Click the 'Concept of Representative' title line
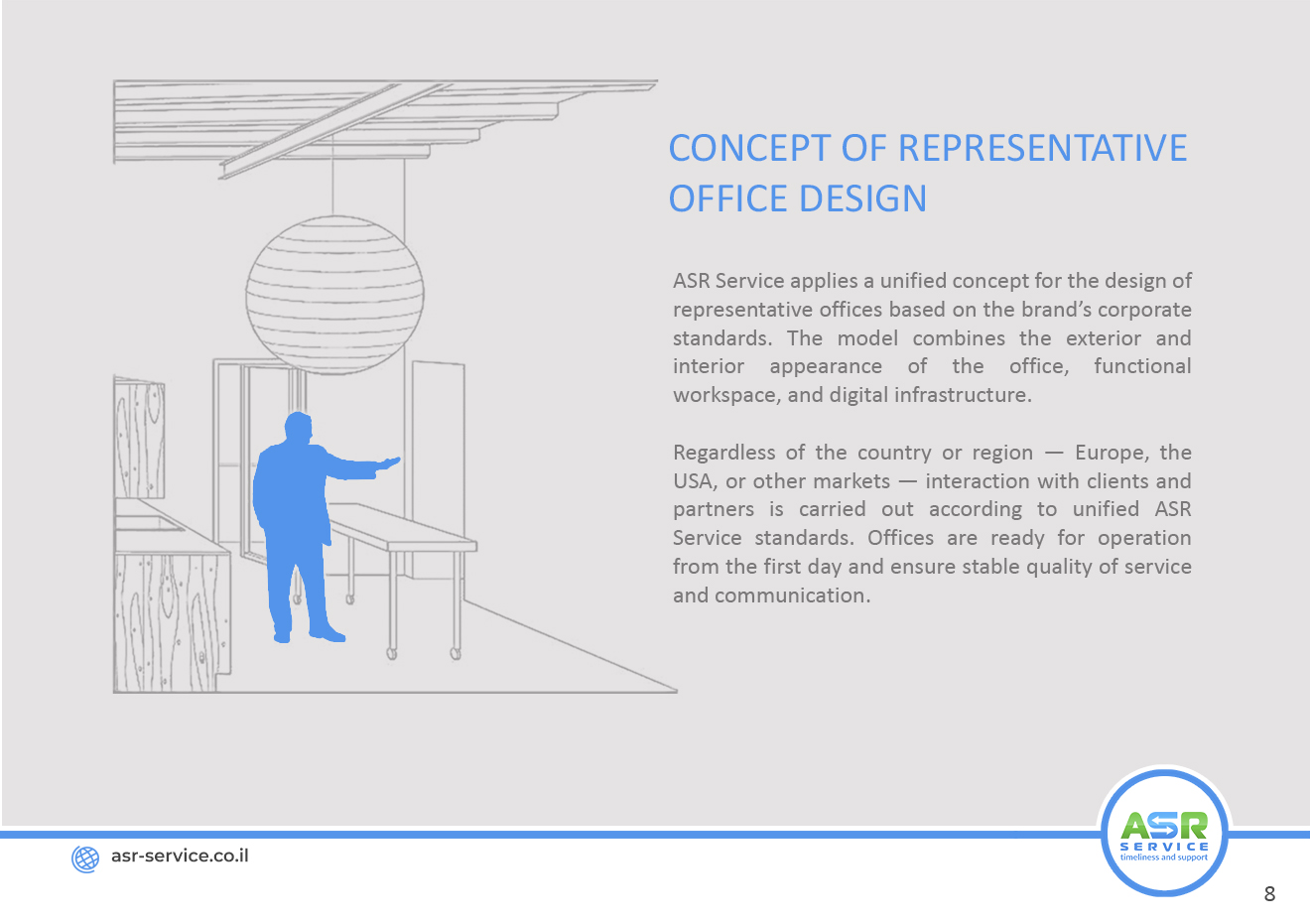 click(927, 148)
